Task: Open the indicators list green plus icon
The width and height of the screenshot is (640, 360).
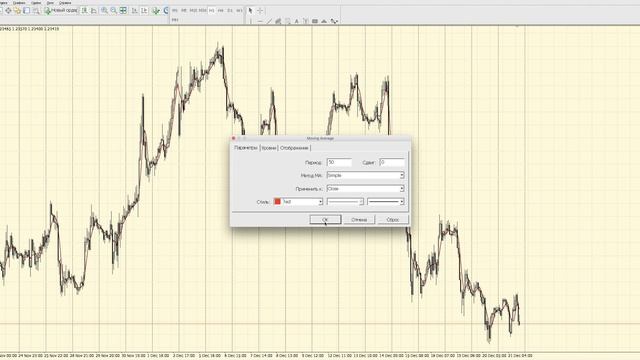Action: coord(156,10)
